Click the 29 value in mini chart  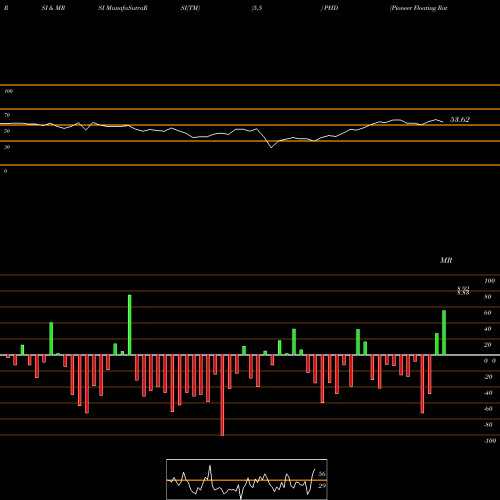coord(322,486)
